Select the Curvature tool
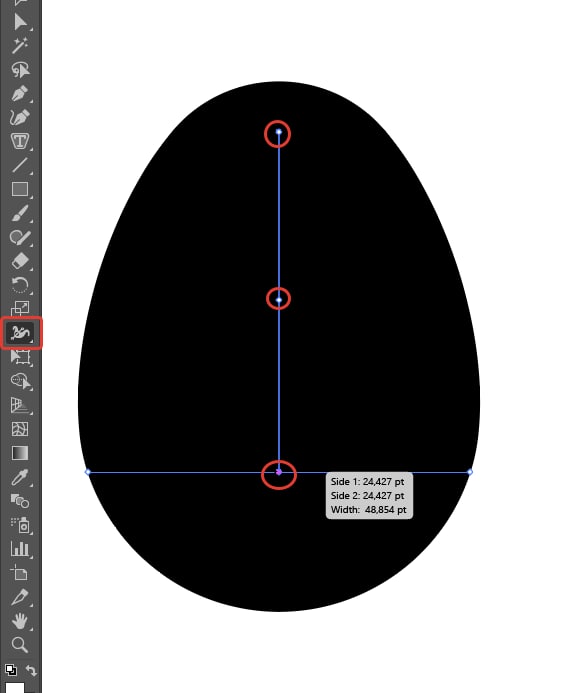573x693 pixels. click(20, 117)
